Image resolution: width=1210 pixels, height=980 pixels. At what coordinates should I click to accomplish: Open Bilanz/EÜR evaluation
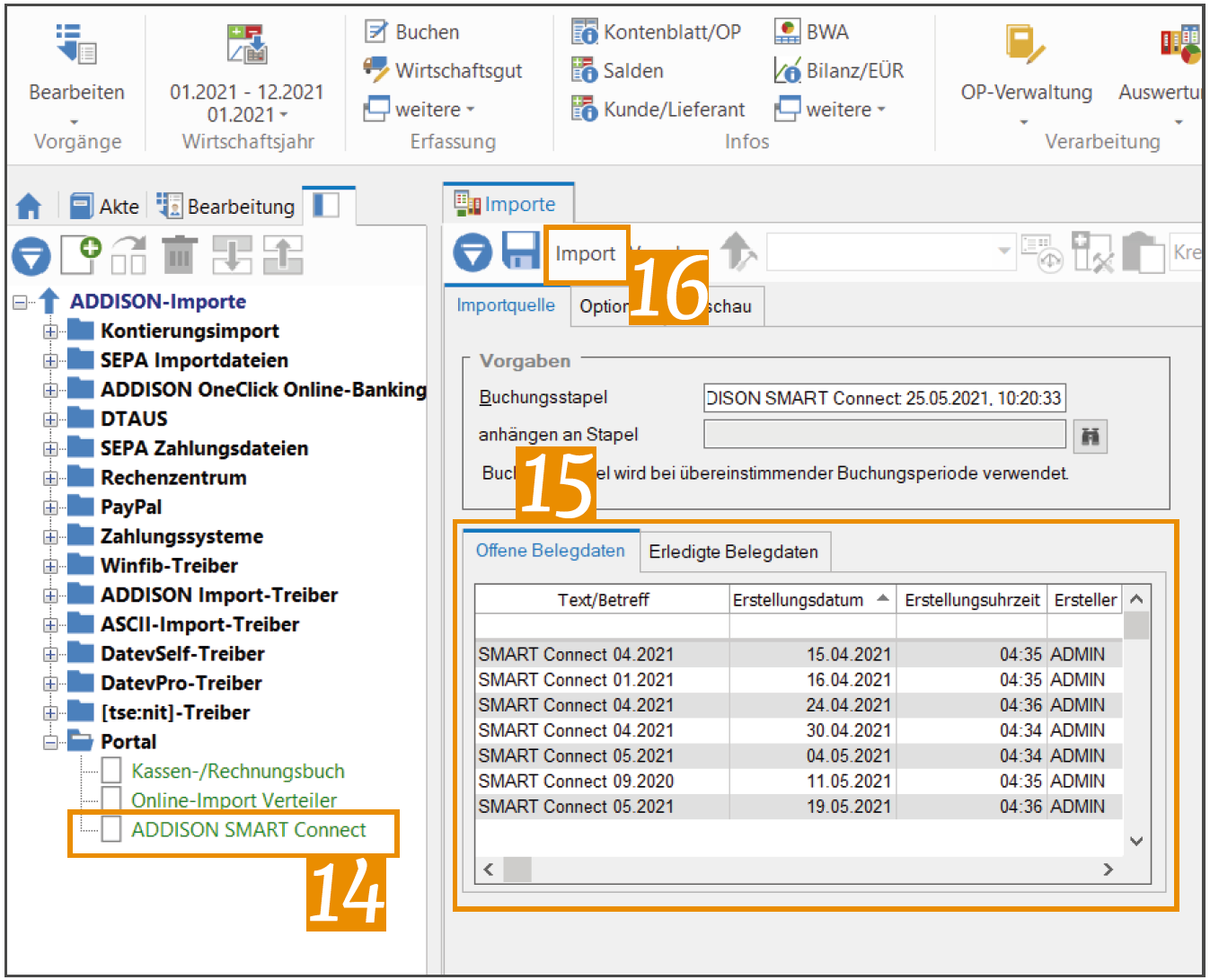pyautogui.click(x=839, y=70)
